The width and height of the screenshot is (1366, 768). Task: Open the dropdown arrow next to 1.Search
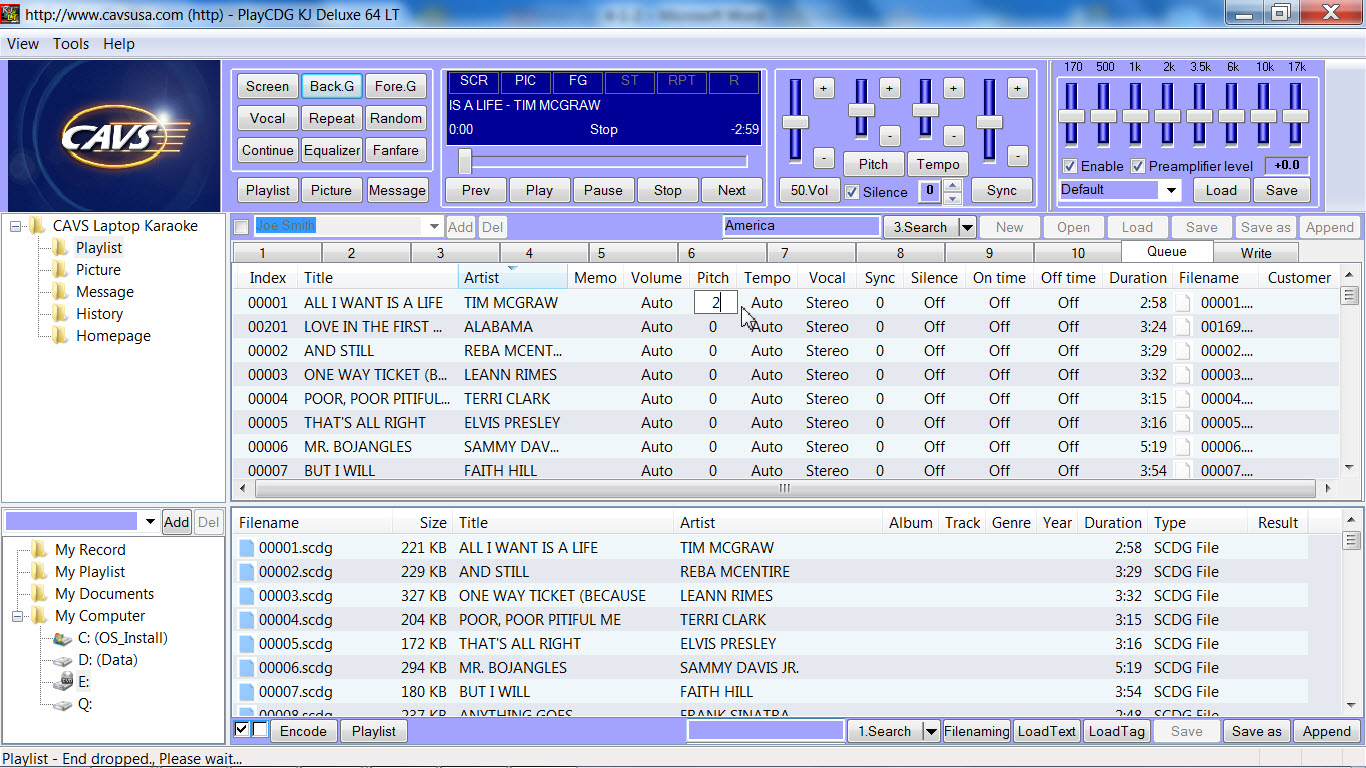(931, 731)
